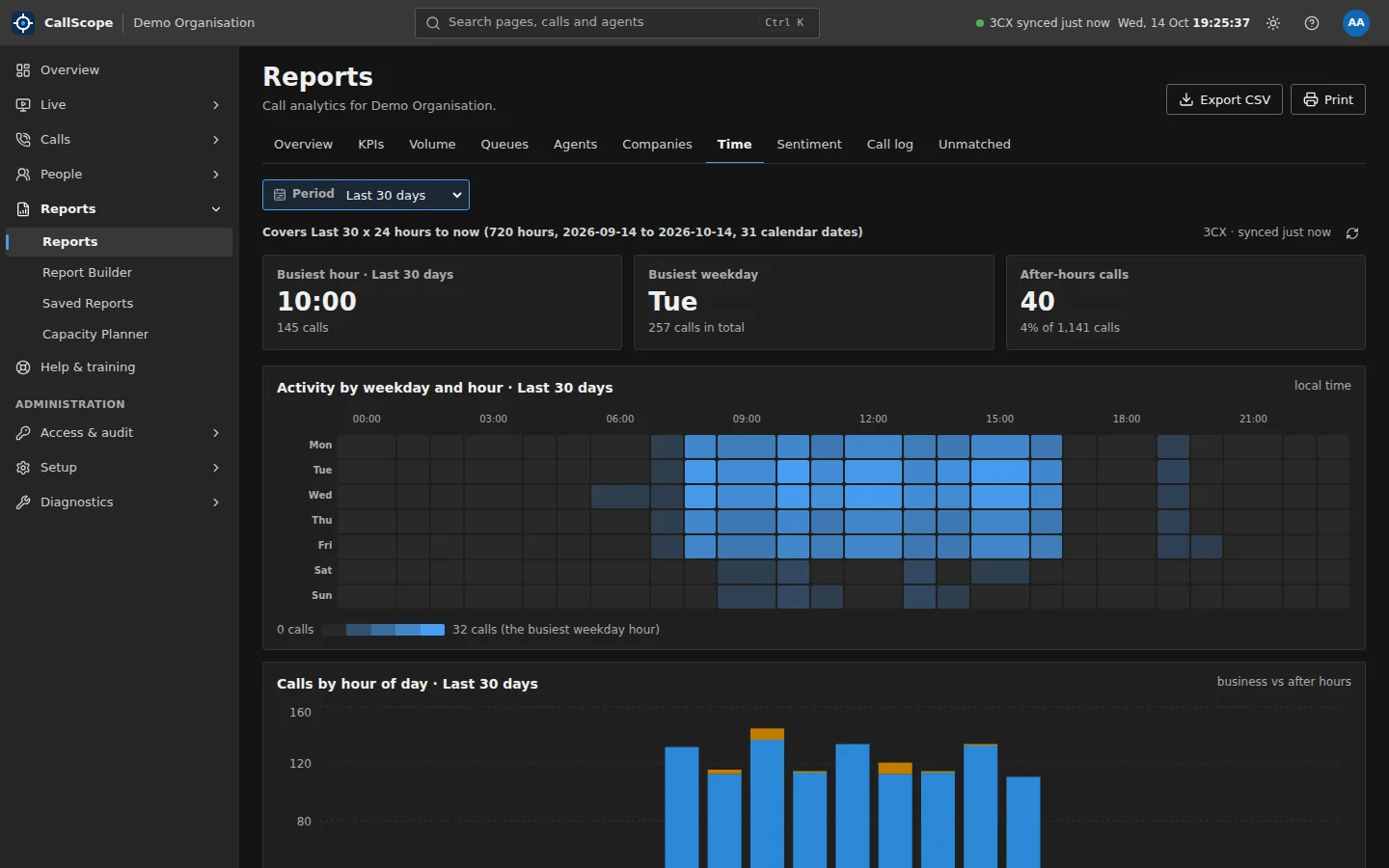Click the Mon row label in heatmap

(x=320, y=446)
